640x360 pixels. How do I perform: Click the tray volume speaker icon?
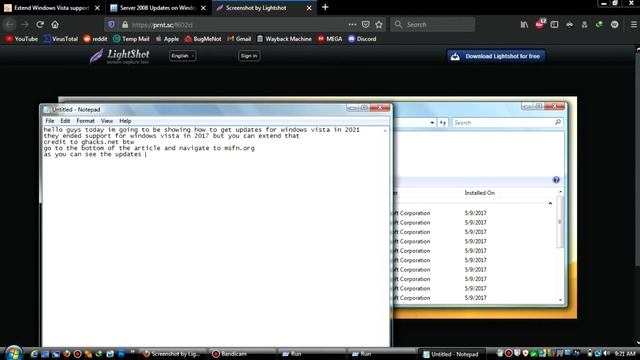[607, 353]
